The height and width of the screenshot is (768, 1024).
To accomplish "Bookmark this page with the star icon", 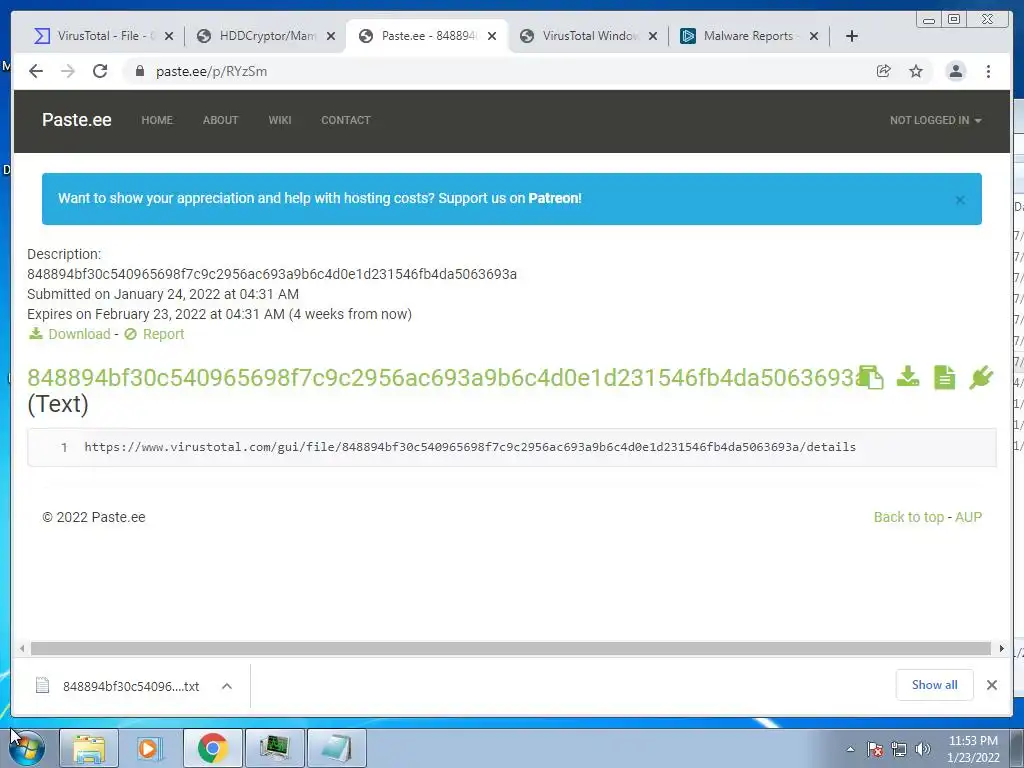I will 916,71.
